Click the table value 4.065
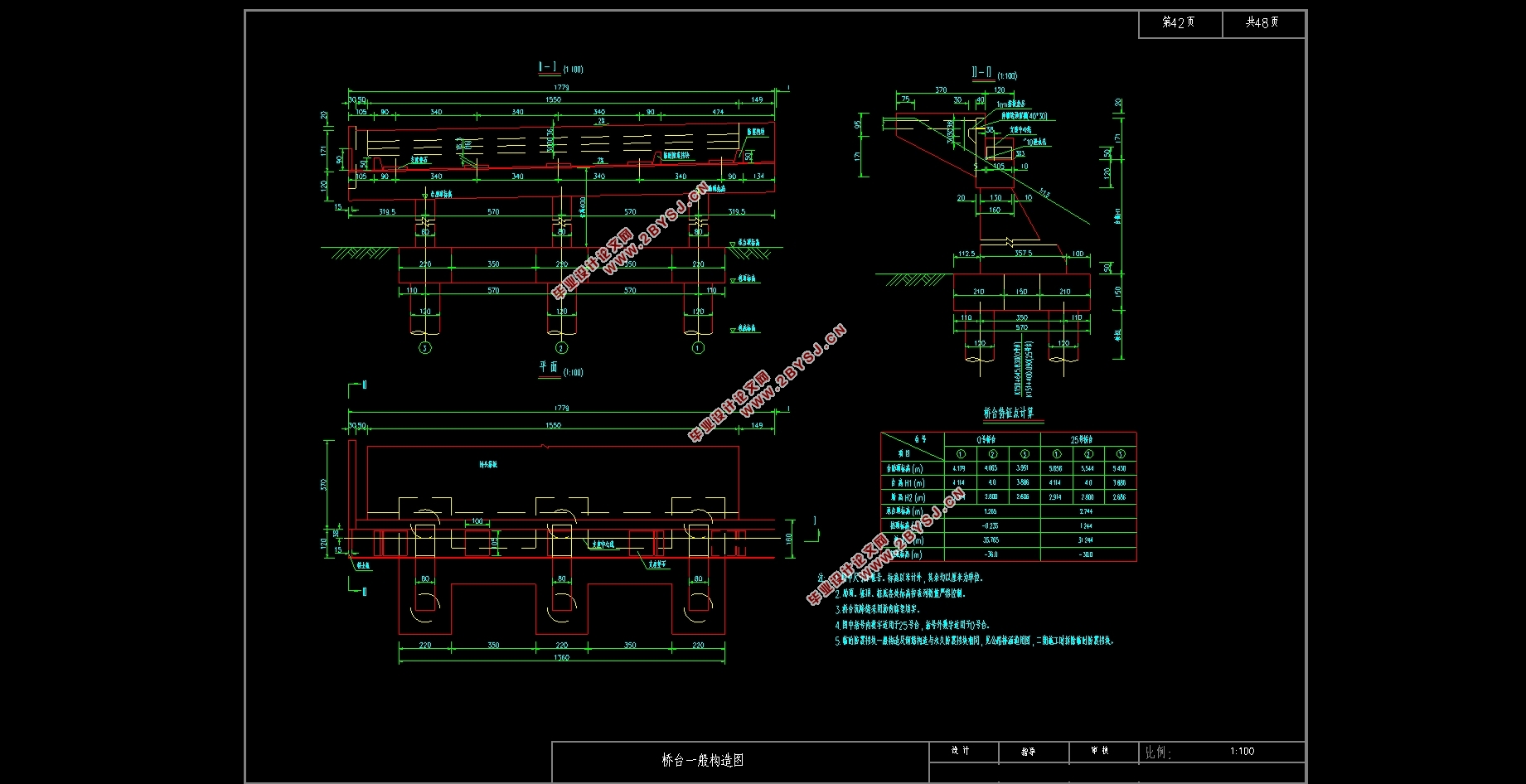The image size is (1526, 784). point(991,468)
